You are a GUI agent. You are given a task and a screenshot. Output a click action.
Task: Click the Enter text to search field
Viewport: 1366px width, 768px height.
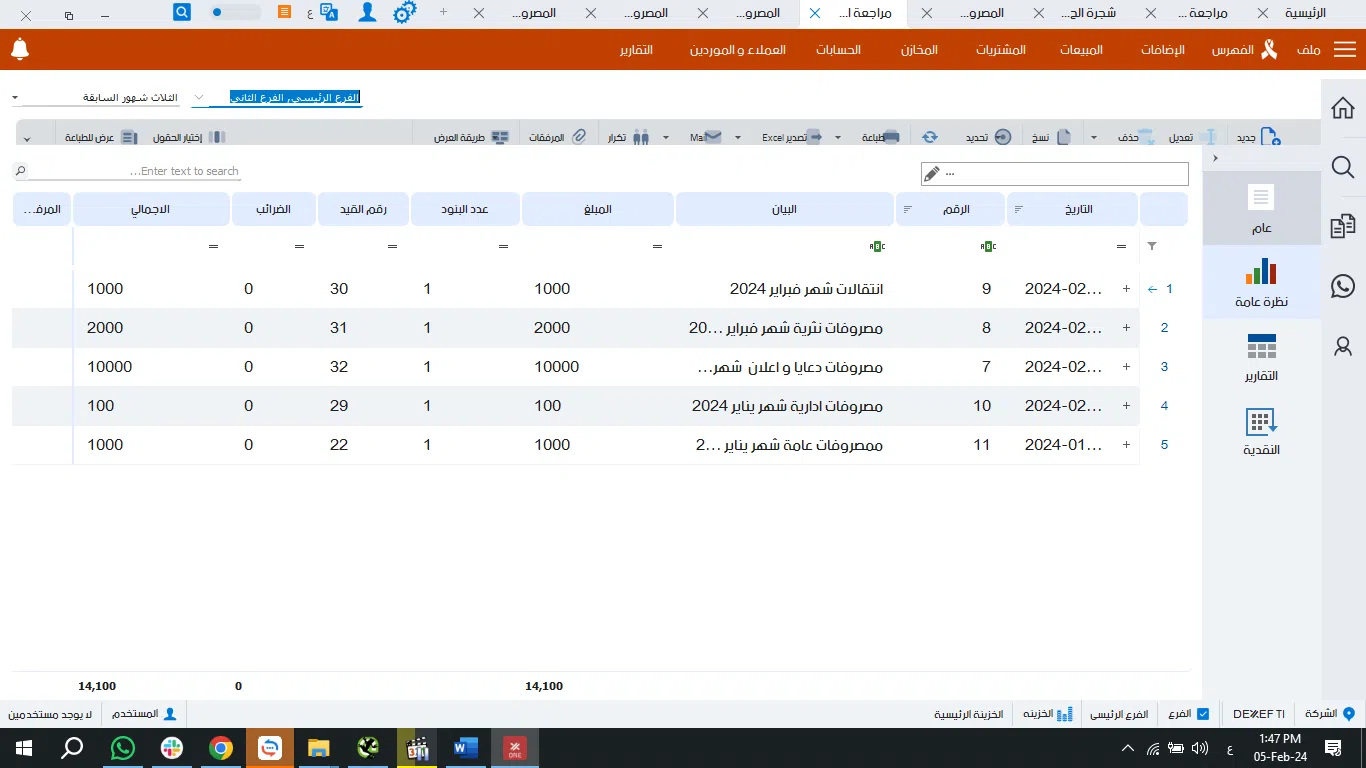[128, 171]
